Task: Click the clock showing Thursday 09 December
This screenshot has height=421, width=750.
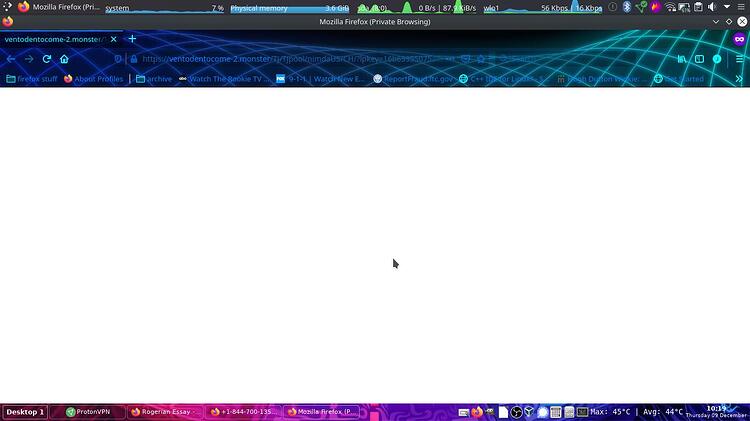Action: coord(717,411)
